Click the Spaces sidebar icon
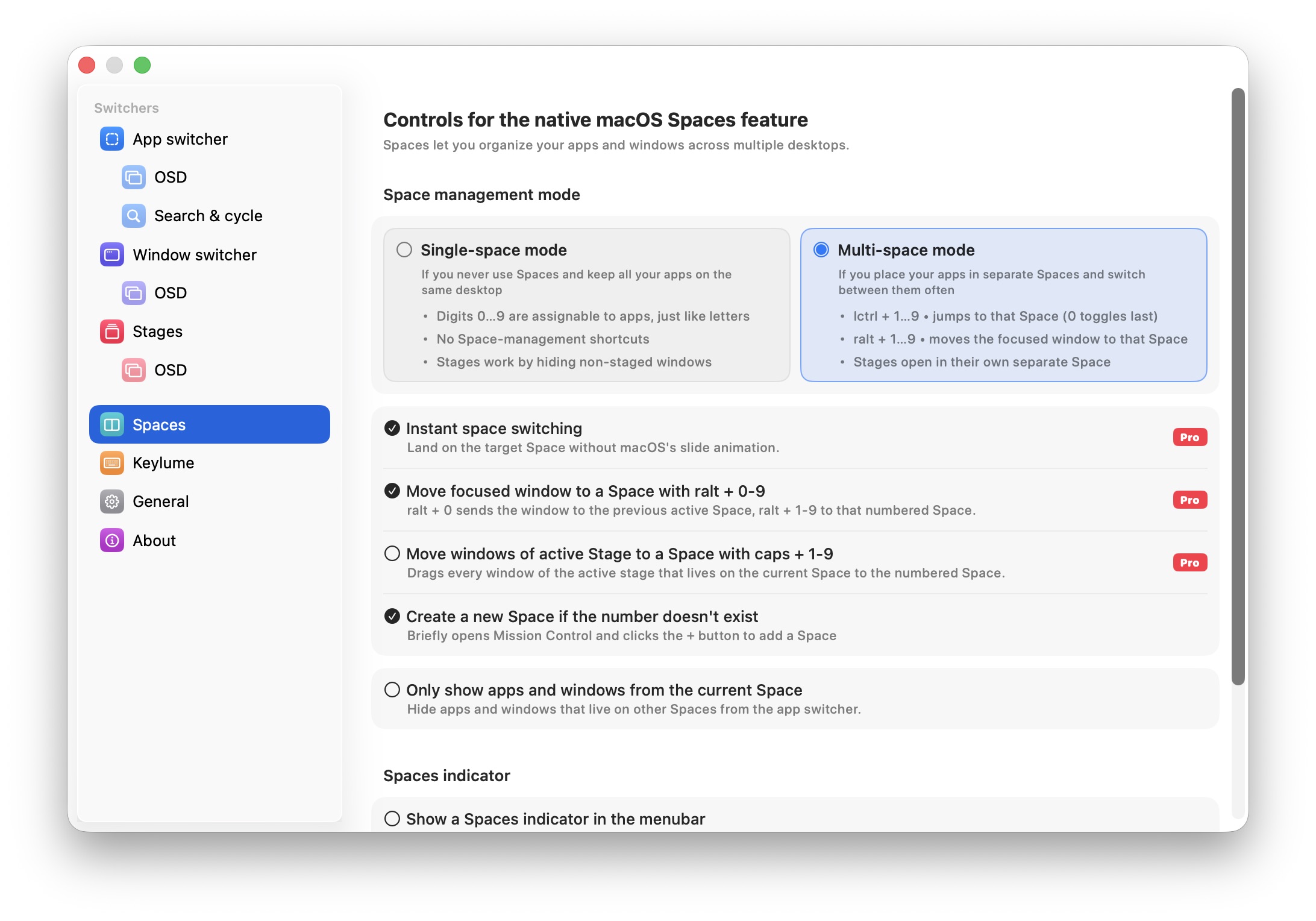Image resolution: width=1316 pixels, height=921 pixels. point(112,425)
